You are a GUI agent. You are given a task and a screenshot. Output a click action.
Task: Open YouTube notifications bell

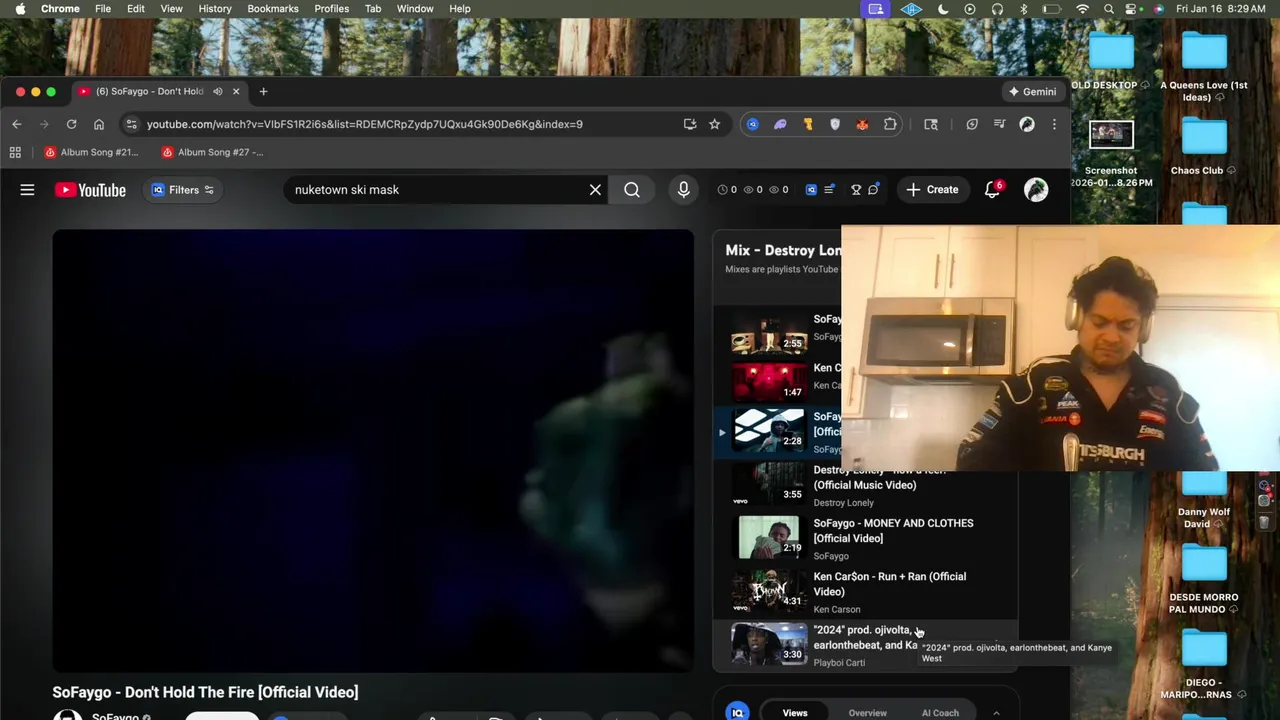coord(992,190)
